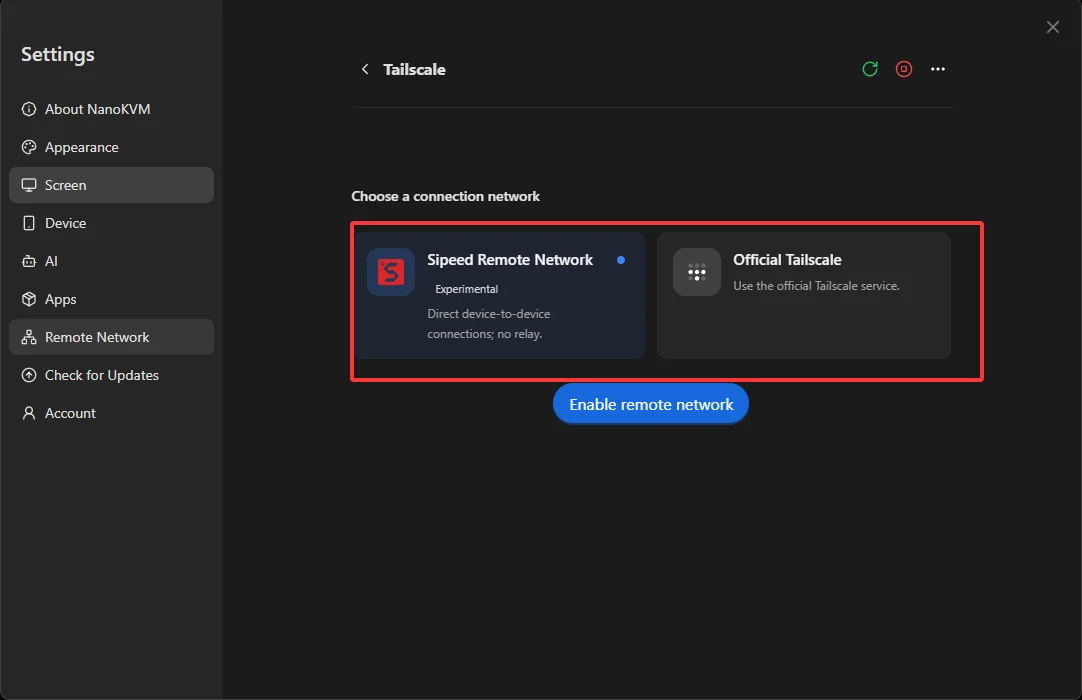Open Device settings section

(x=111, y=223)
